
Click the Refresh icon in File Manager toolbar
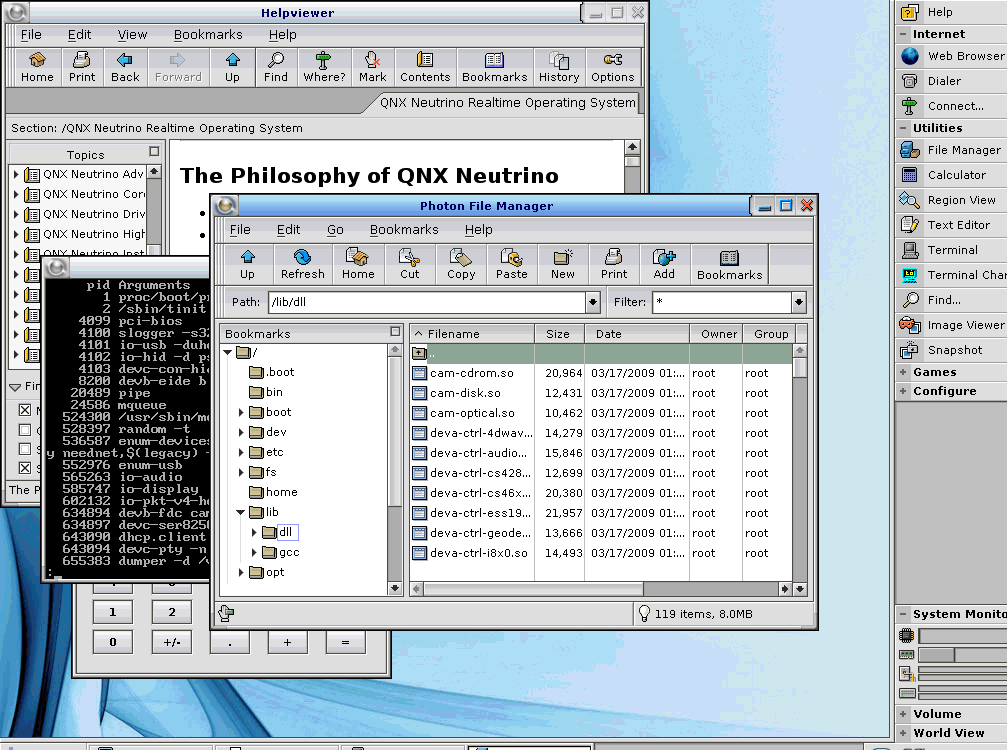[x=302, y=263]
